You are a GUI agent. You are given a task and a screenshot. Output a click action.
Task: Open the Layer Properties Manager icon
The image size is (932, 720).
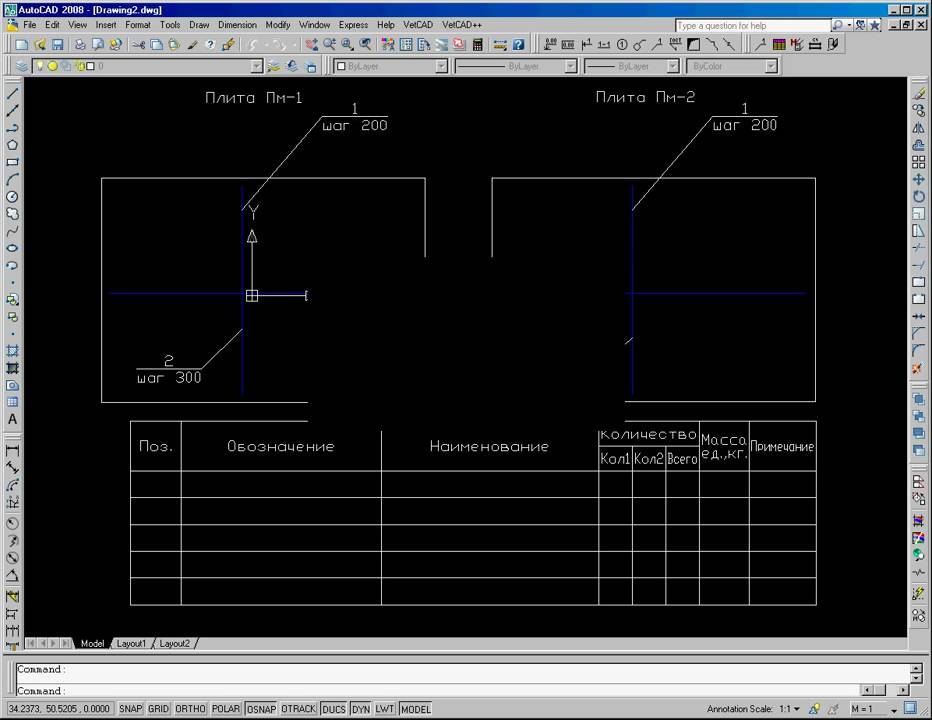pos(22,66)
